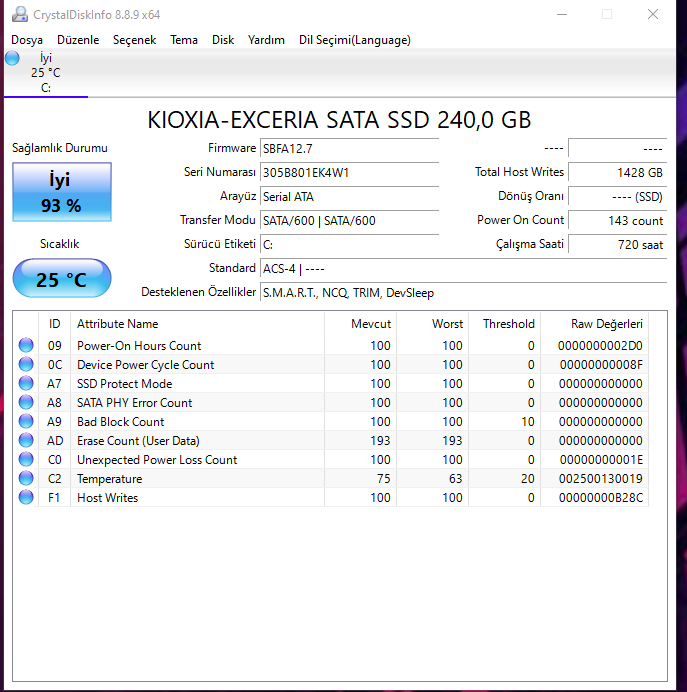Click the Çalışma Saati value 720 saat
The width and height of the screenshot is (687, 692).
pos(617,244)
